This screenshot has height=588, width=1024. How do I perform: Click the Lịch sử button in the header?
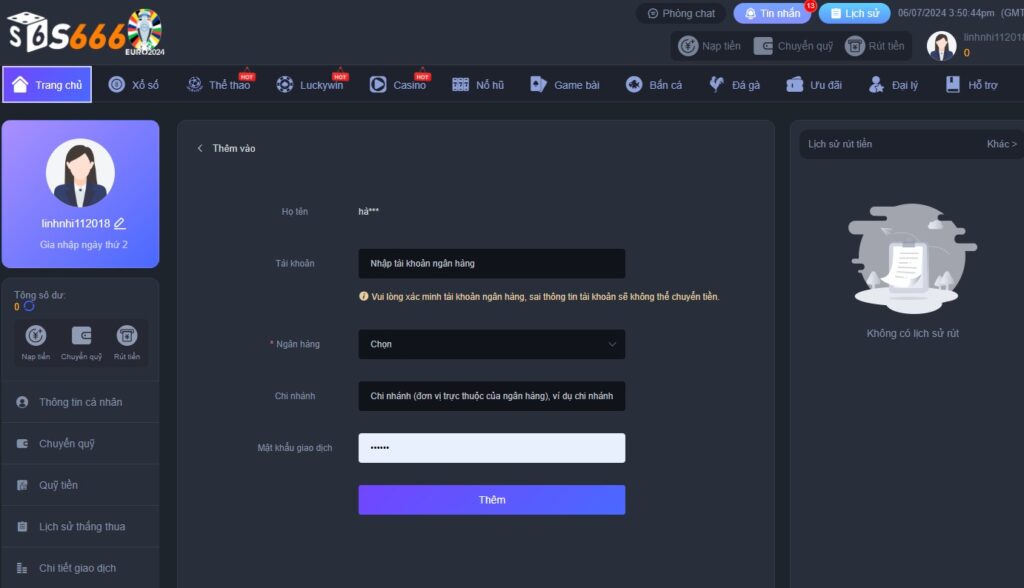coord(853,14)
